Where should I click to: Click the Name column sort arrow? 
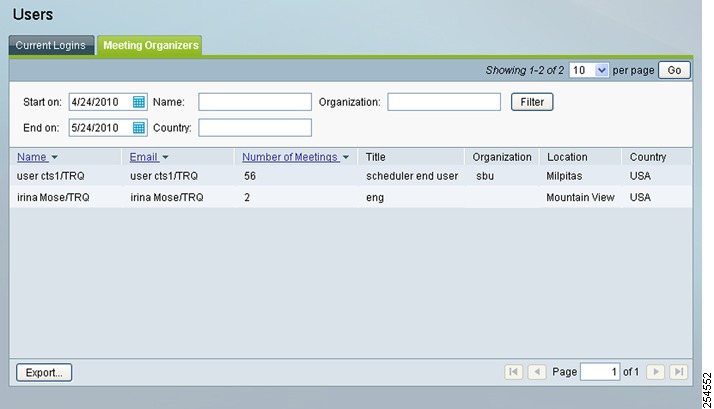55,157
